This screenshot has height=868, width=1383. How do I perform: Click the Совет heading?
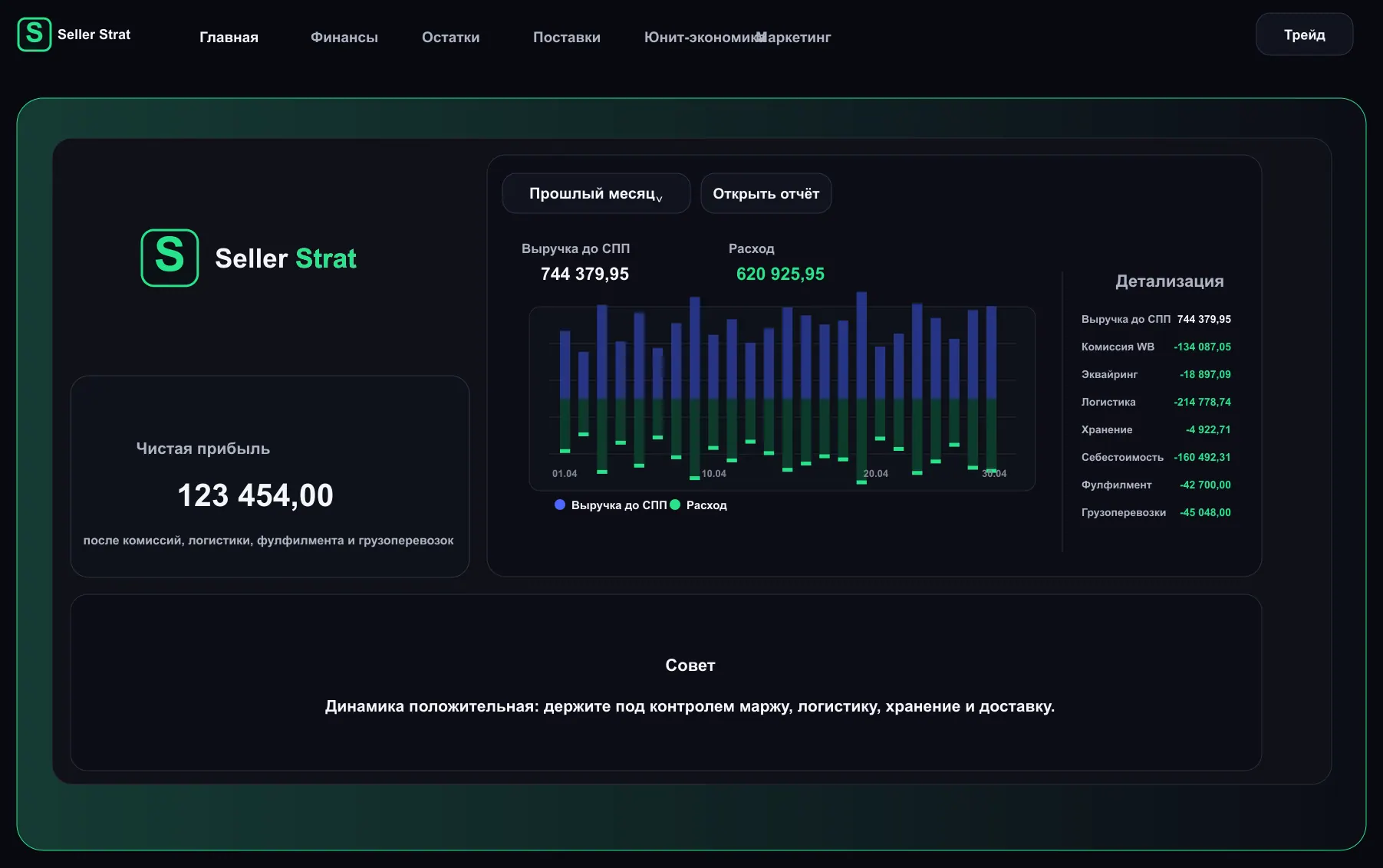(690, 666)
